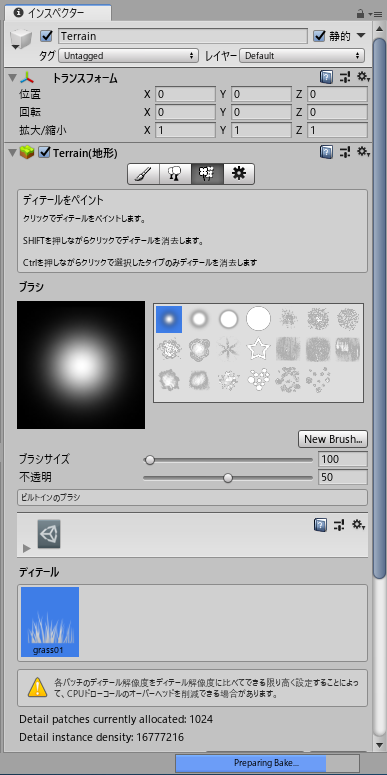Select the sparse scattered dots brush

(318, 381)
